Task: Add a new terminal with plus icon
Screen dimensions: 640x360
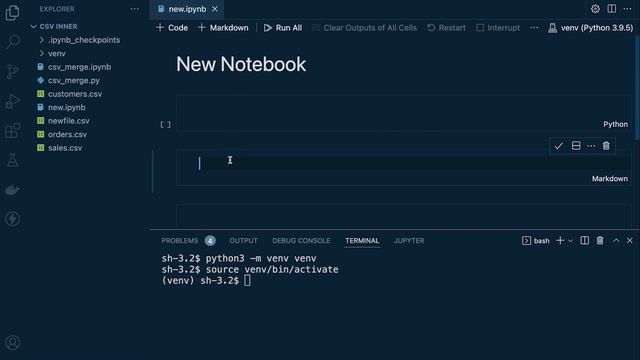Action: click(560, 241)
